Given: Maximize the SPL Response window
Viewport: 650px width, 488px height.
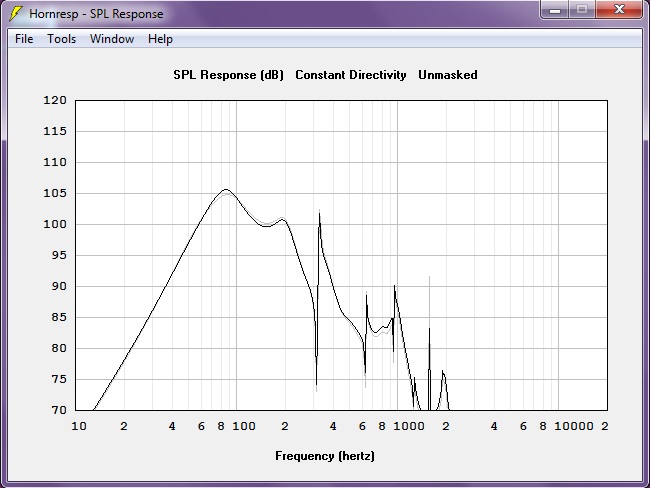Looking at the screenshot, I should tap(583, 10).
